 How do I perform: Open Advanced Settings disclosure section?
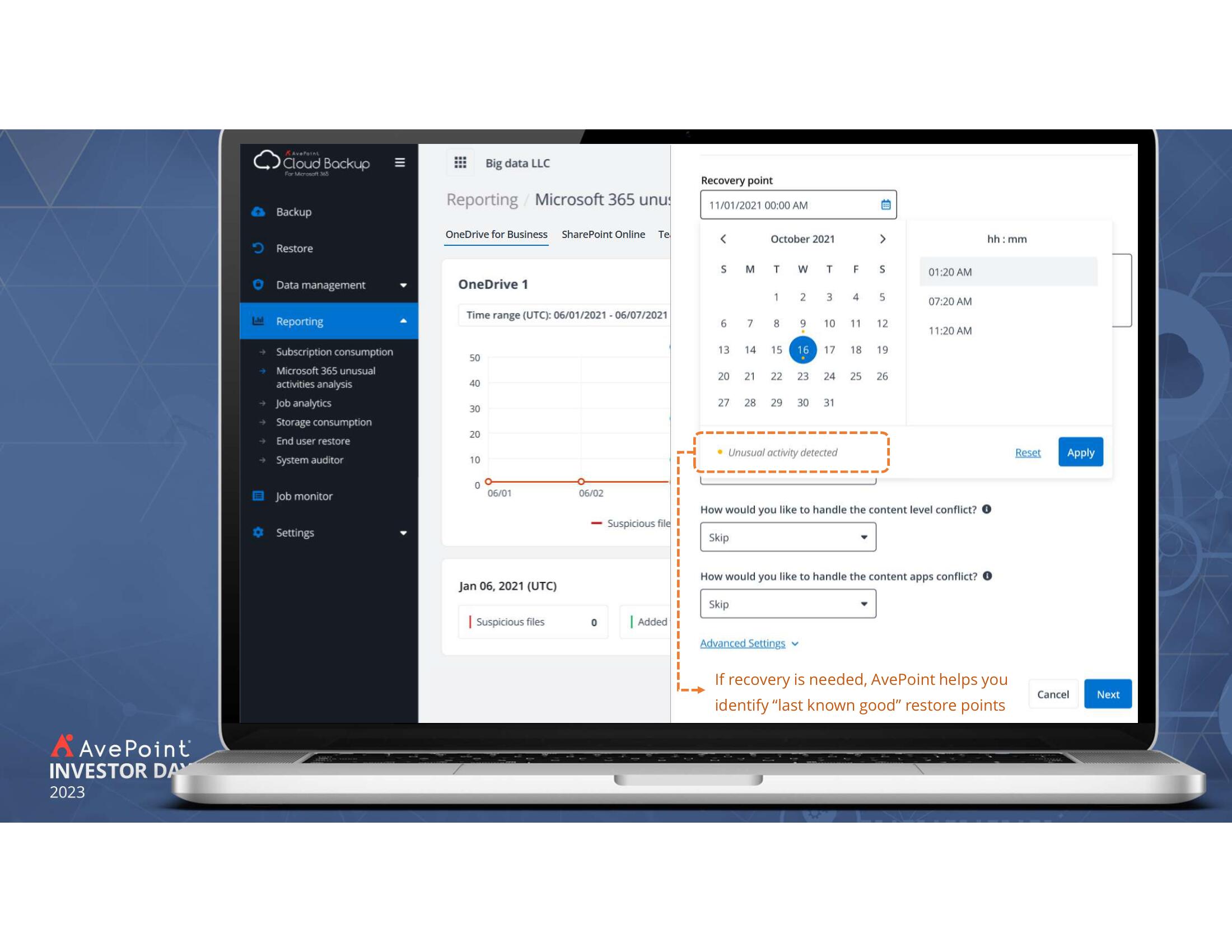click(749, 643)
